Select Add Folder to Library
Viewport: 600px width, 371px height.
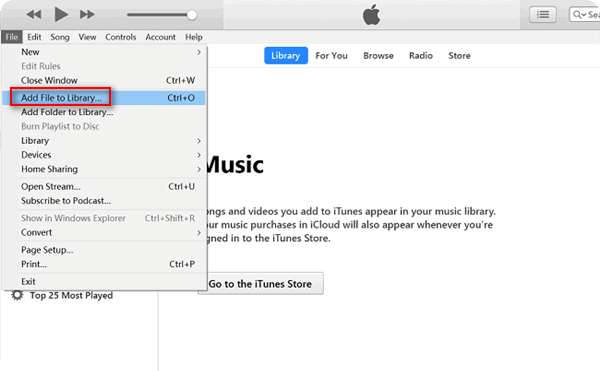[x=104, y=112]
